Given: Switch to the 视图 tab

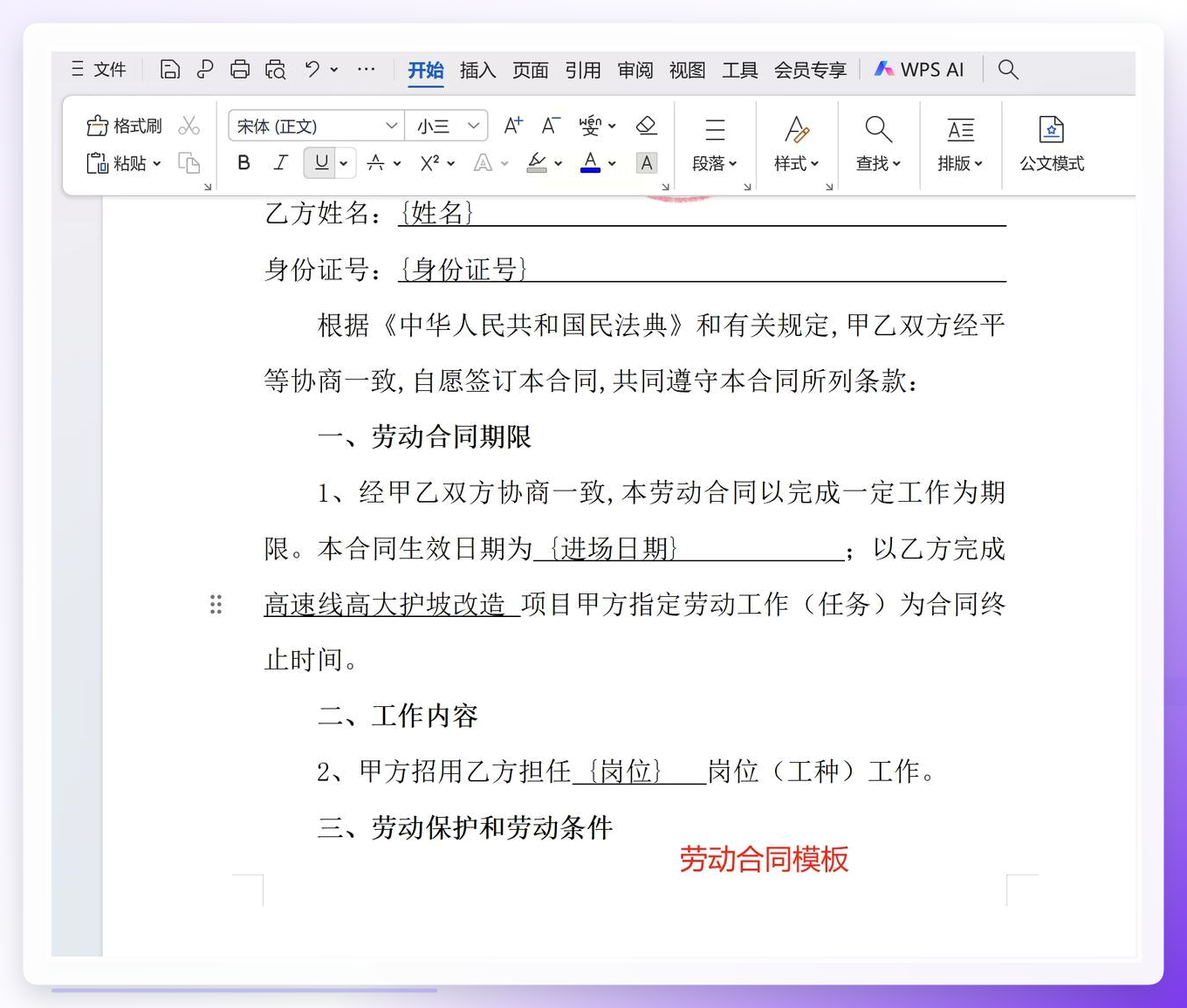Looking at the screenshot, I should (x=688, y=71).
